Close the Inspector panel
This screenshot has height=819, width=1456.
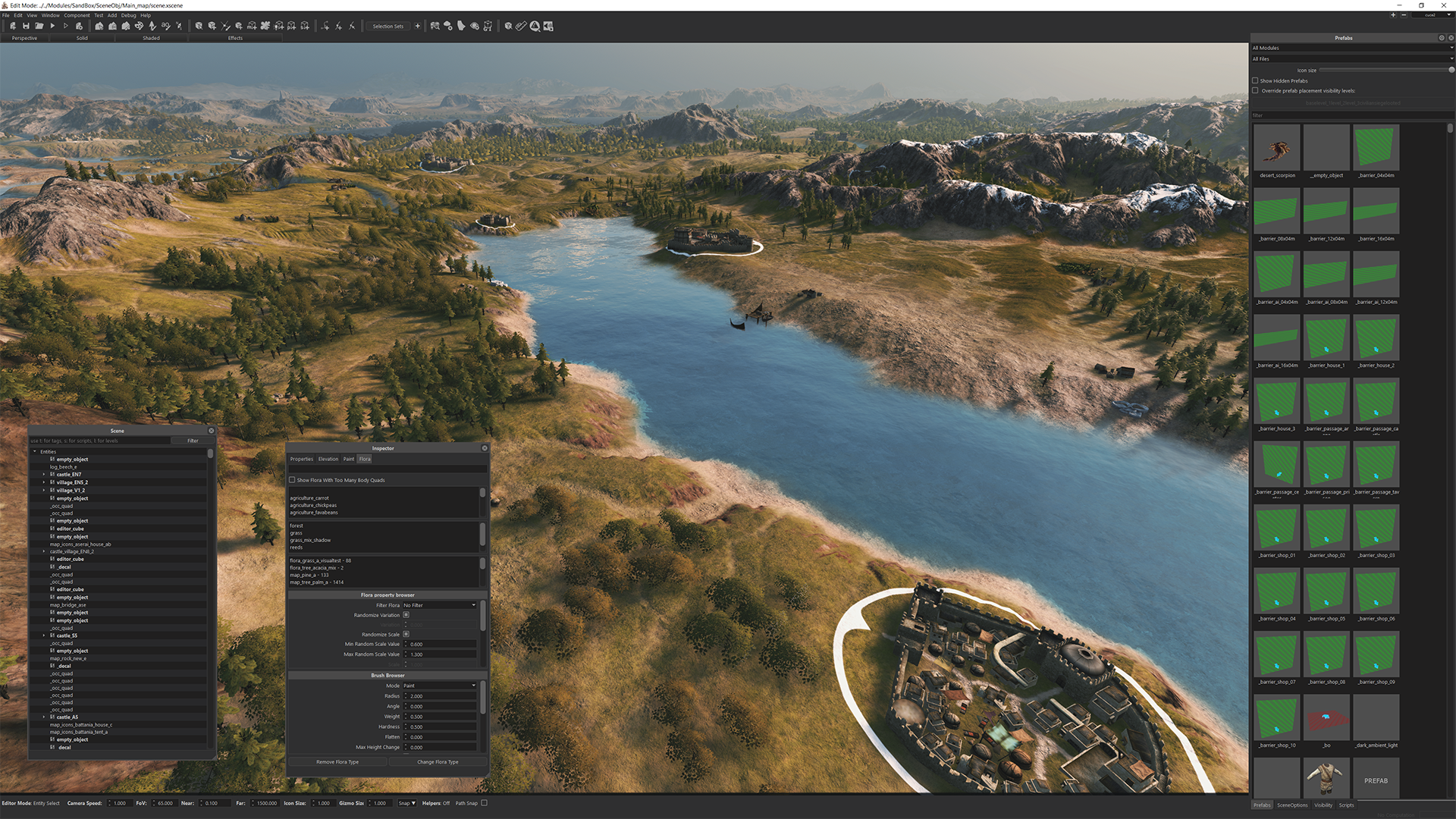point(485,448)
